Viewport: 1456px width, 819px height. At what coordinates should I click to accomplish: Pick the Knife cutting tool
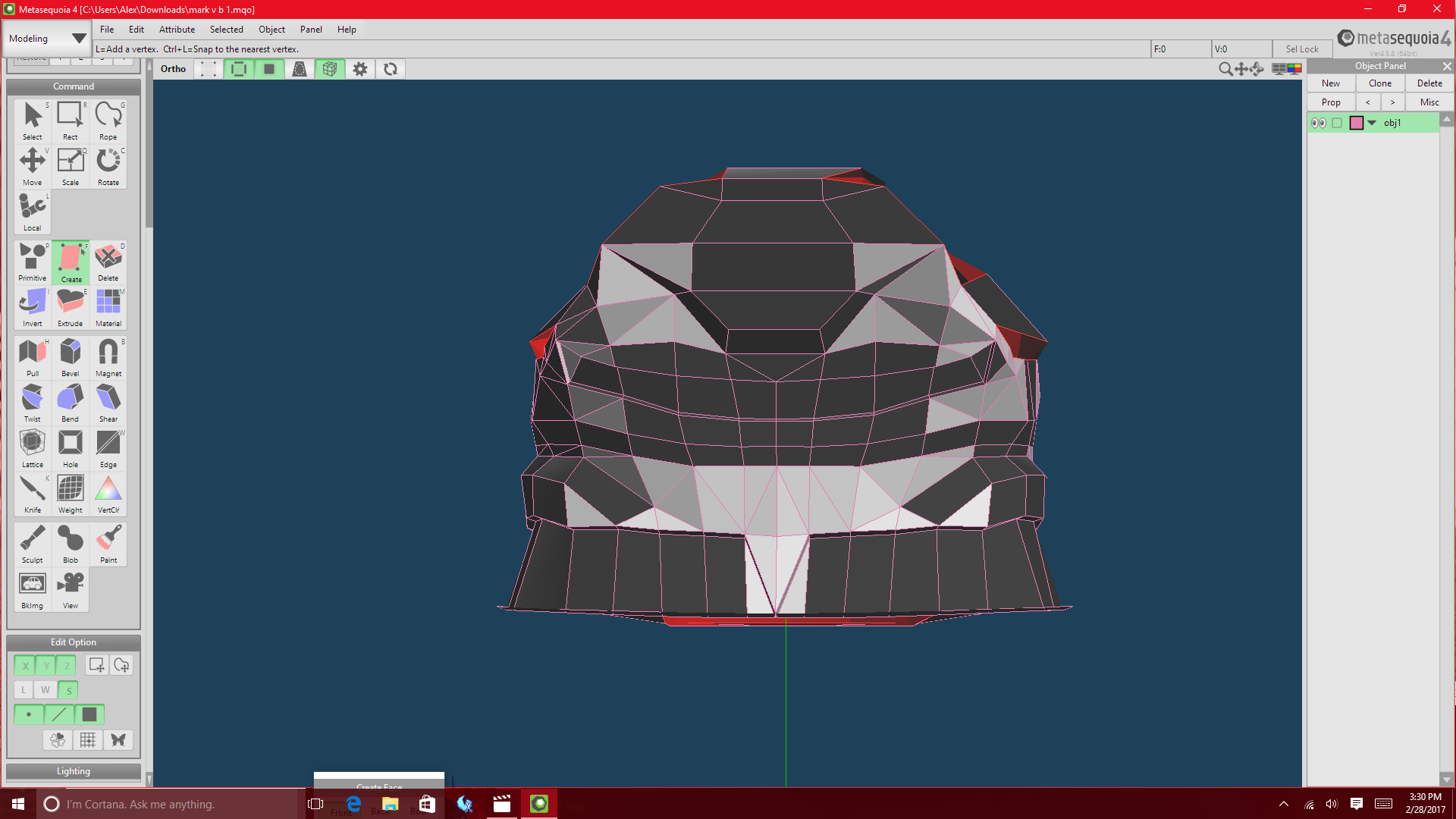pyautogui.click(x=33, y=494)
